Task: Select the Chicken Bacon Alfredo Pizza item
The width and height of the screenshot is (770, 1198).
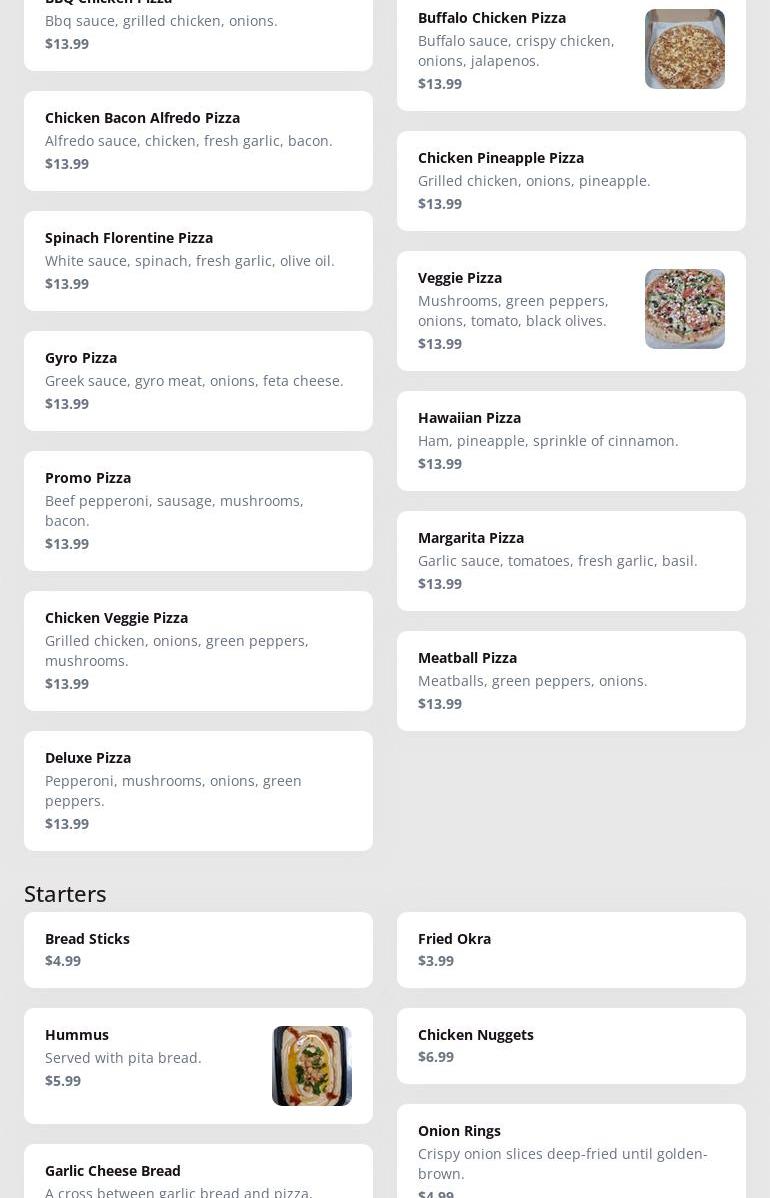Action: pos(198,141)
